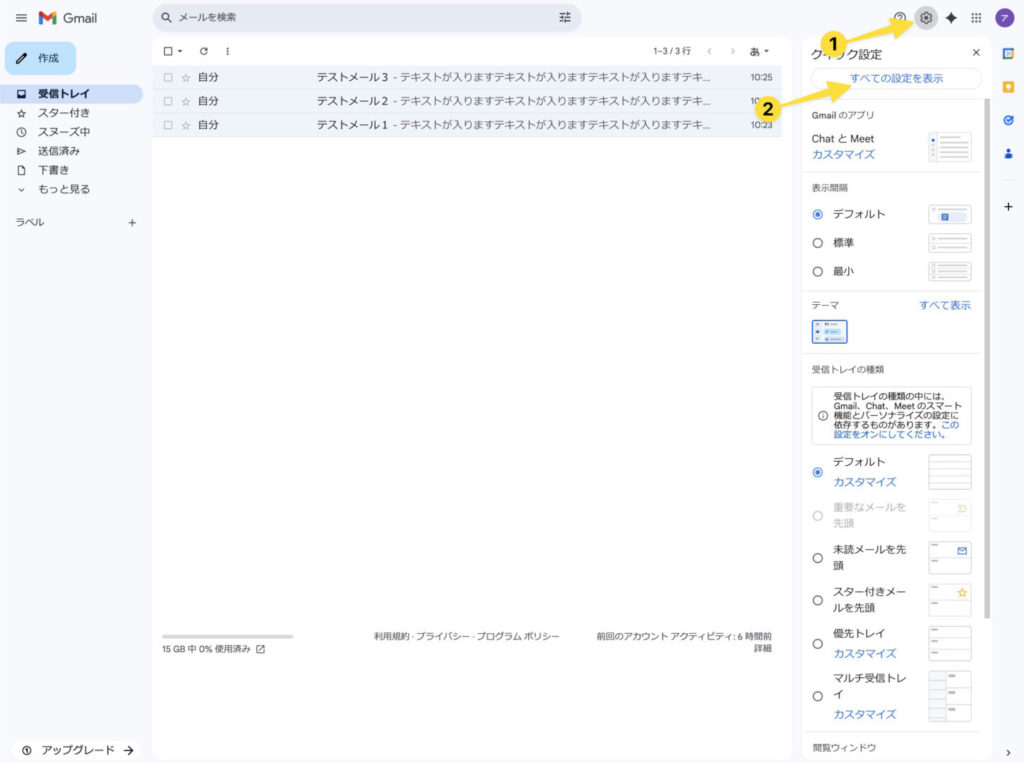Screen dimensions: 1024x763
Task: Star the テストメール3 message
Action: tap(185, 77)
